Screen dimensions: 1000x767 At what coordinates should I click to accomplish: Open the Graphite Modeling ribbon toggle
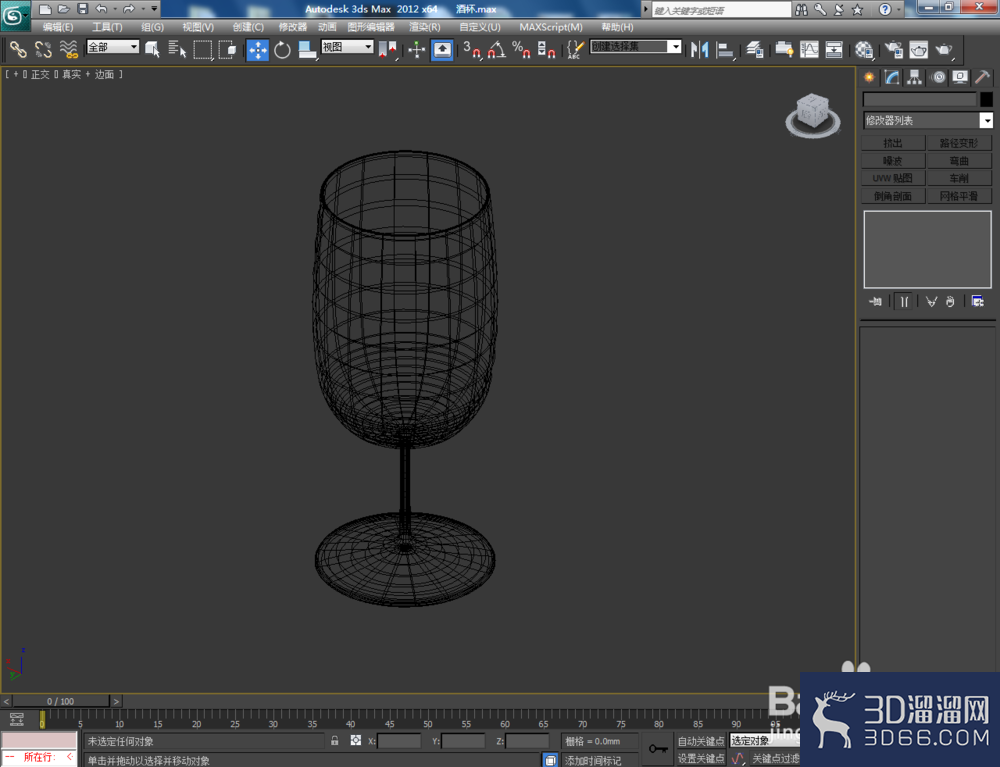pos(784,49)
